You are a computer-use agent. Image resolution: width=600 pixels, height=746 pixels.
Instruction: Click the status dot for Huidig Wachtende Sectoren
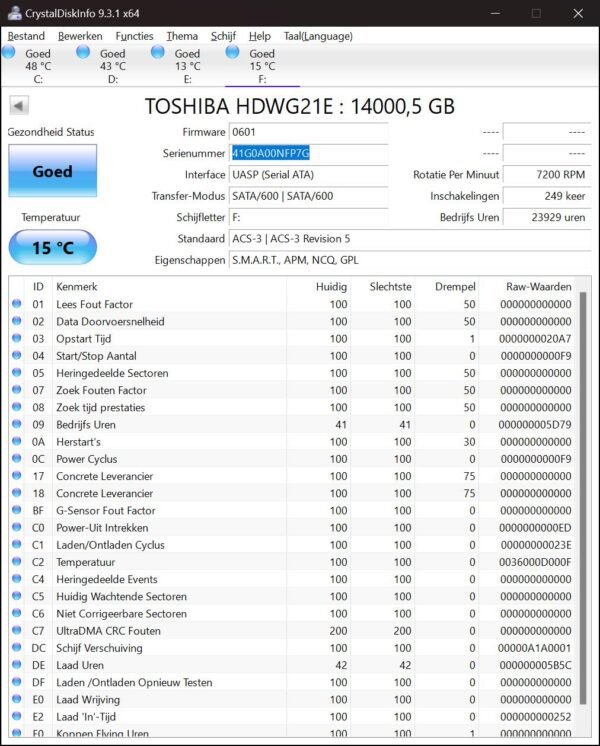tap(17, 596)
